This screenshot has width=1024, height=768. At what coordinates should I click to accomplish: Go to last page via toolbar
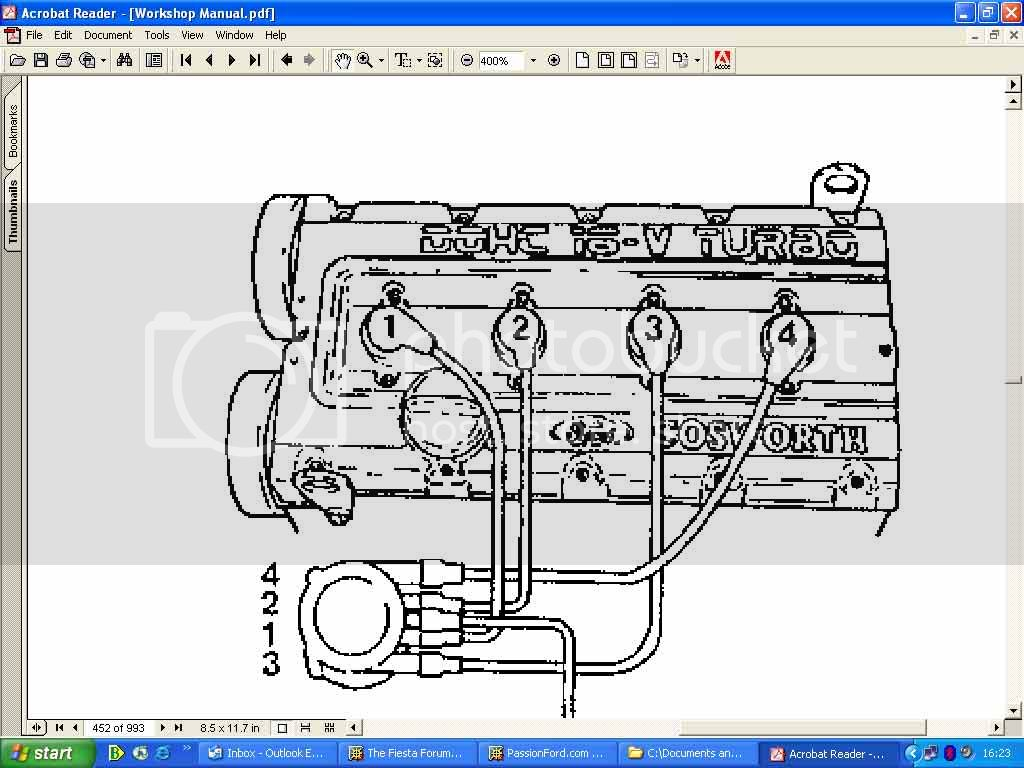coord(255,60)
